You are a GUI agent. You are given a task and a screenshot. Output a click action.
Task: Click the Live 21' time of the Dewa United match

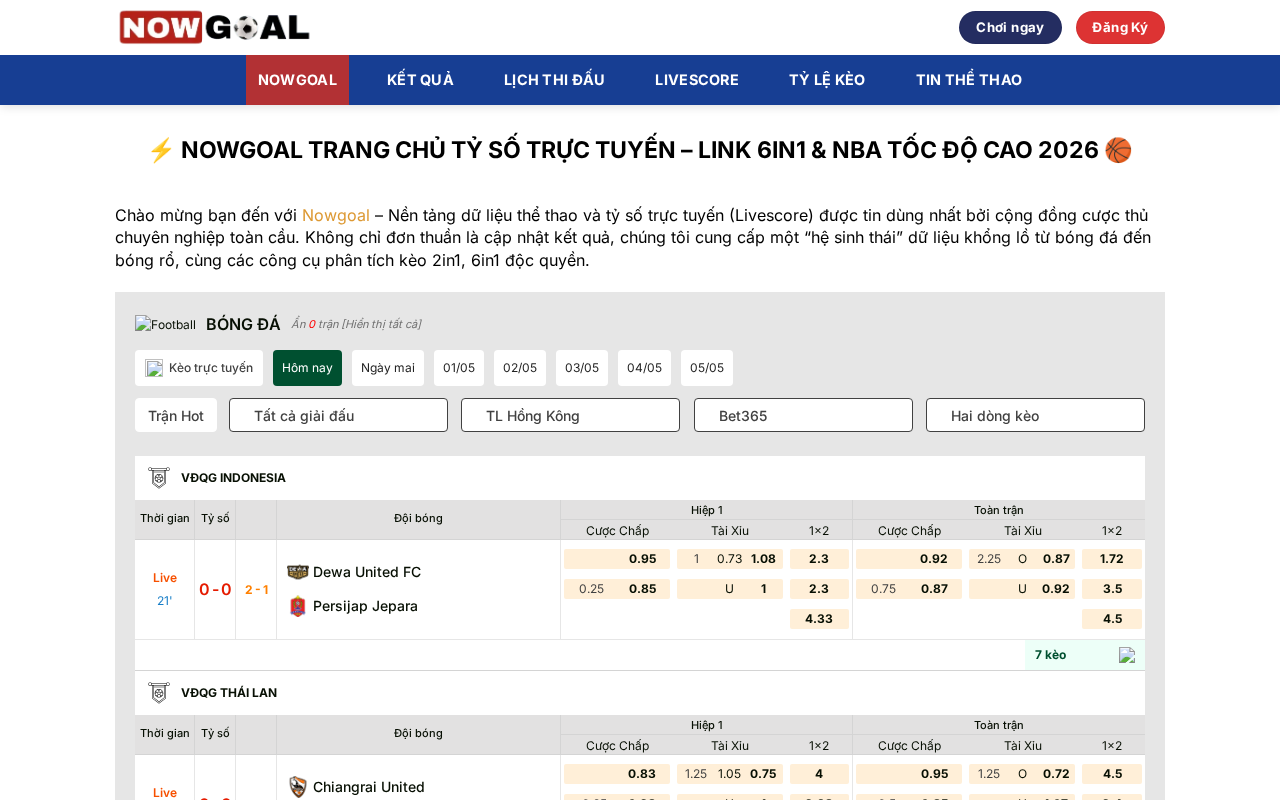pos(165,589)
